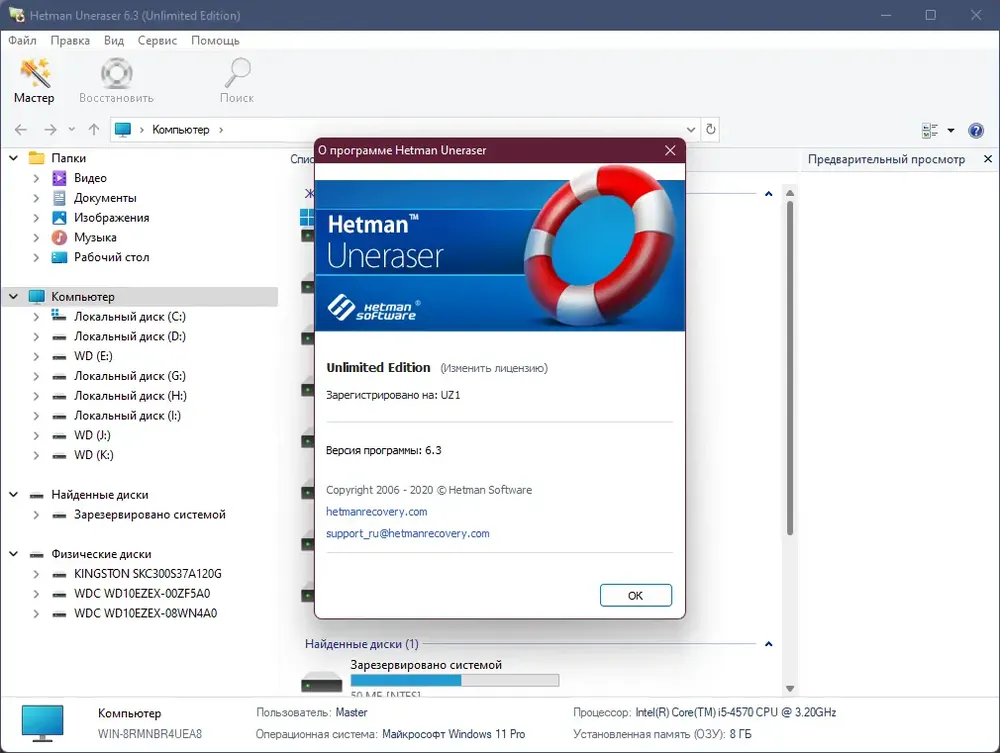Click Компьютер in address breadcrumb
1000x753 pixels.
[x=180, y=129]
